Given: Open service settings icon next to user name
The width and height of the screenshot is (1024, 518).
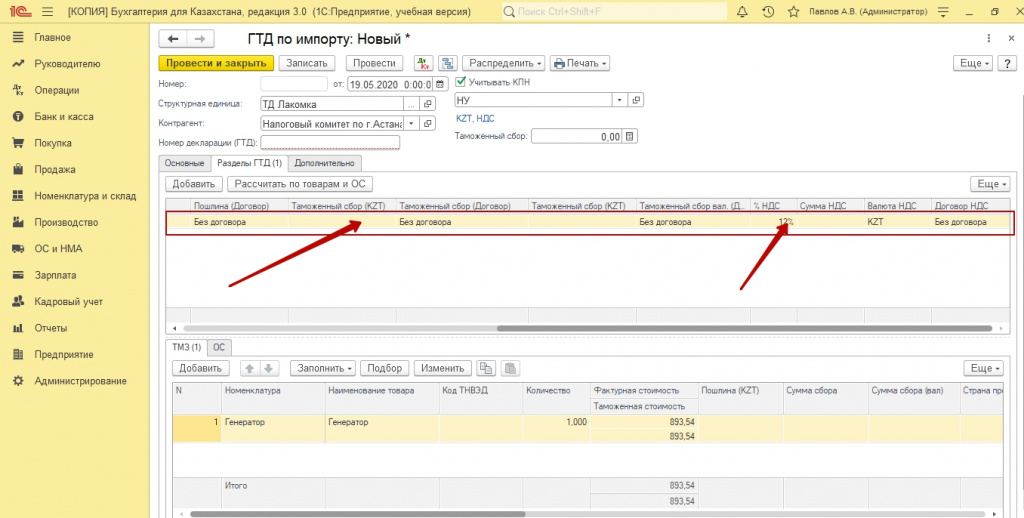Looking at the screenshot, I should click(x=943, y=12).
